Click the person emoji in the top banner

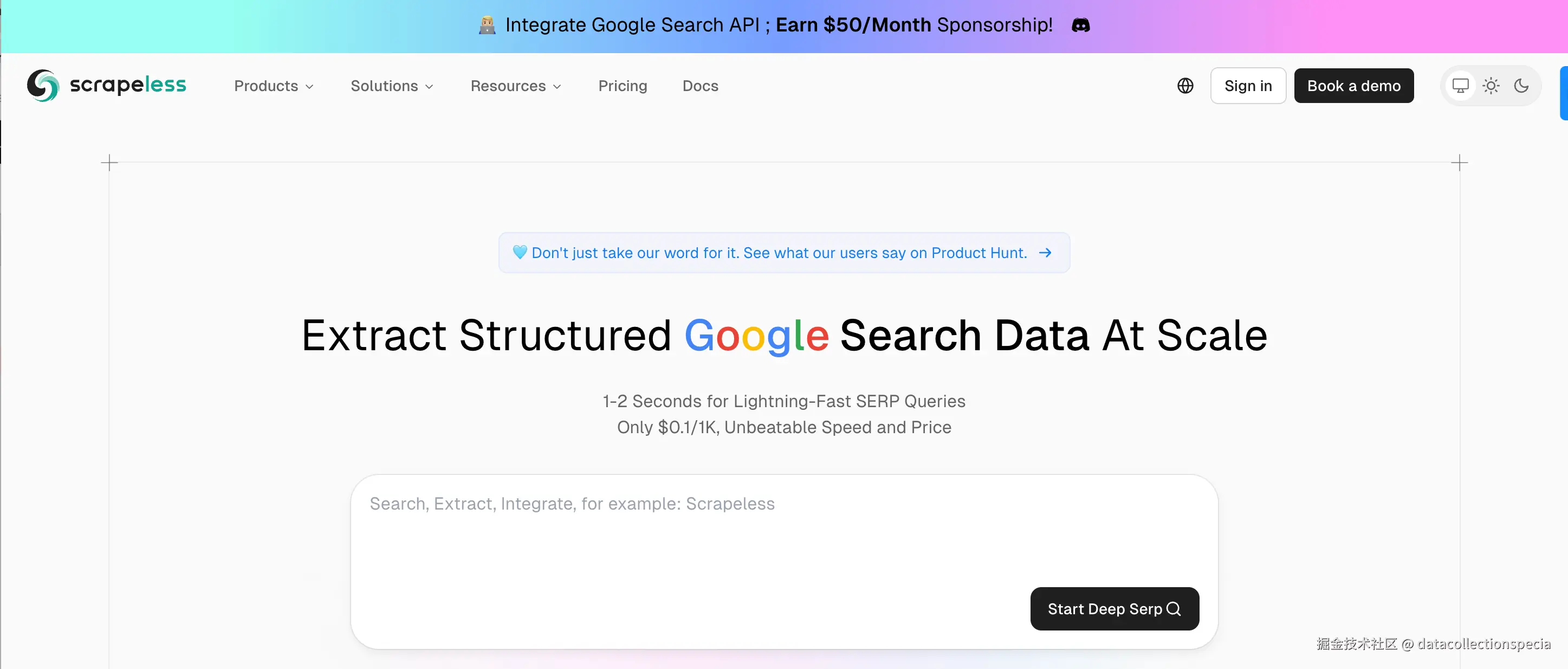click(487, 25)
